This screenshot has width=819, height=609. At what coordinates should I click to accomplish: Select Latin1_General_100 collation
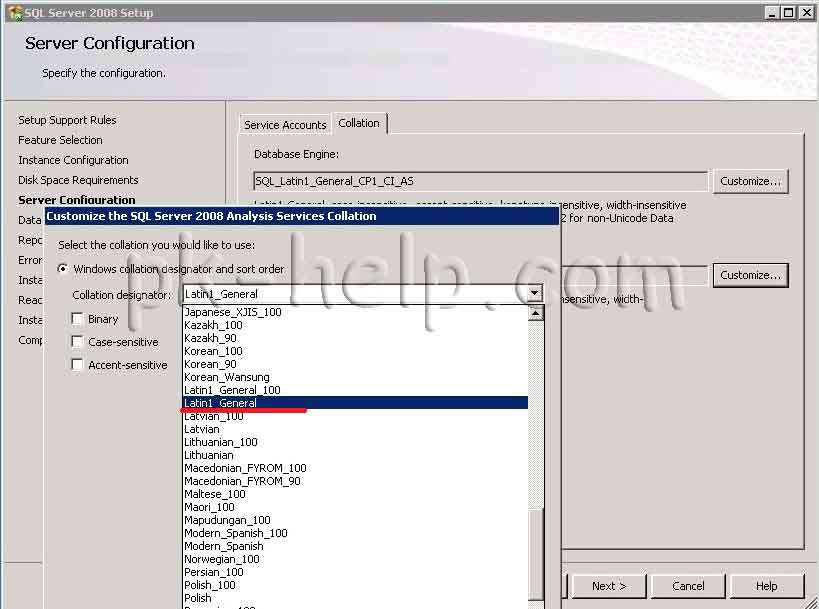click(356, 390)
